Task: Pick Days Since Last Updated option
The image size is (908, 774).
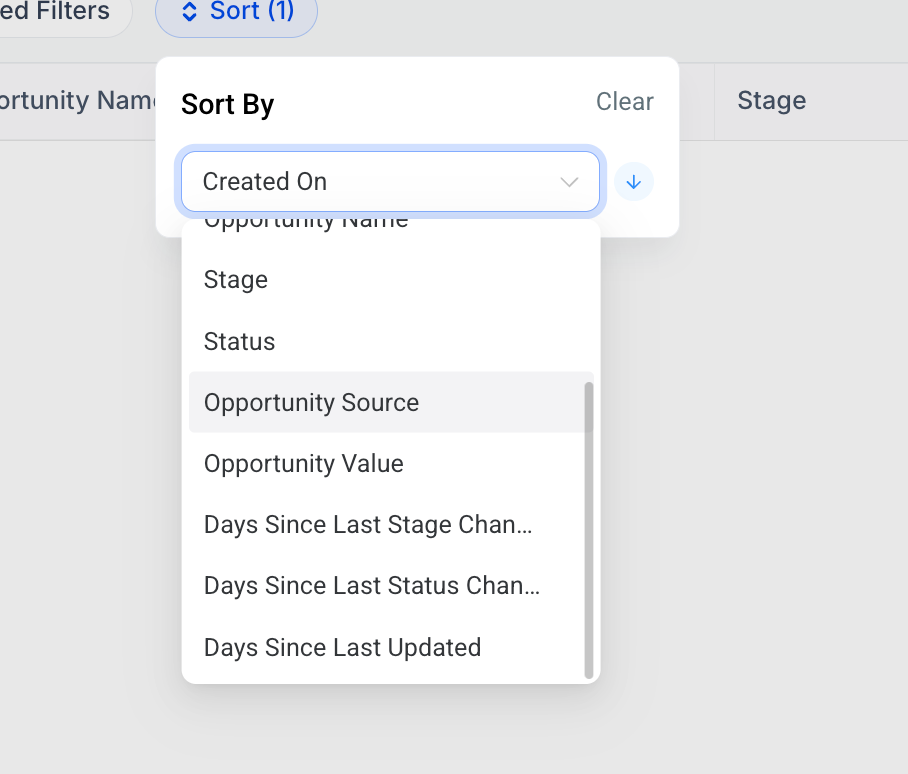Action: click(342, 648)
